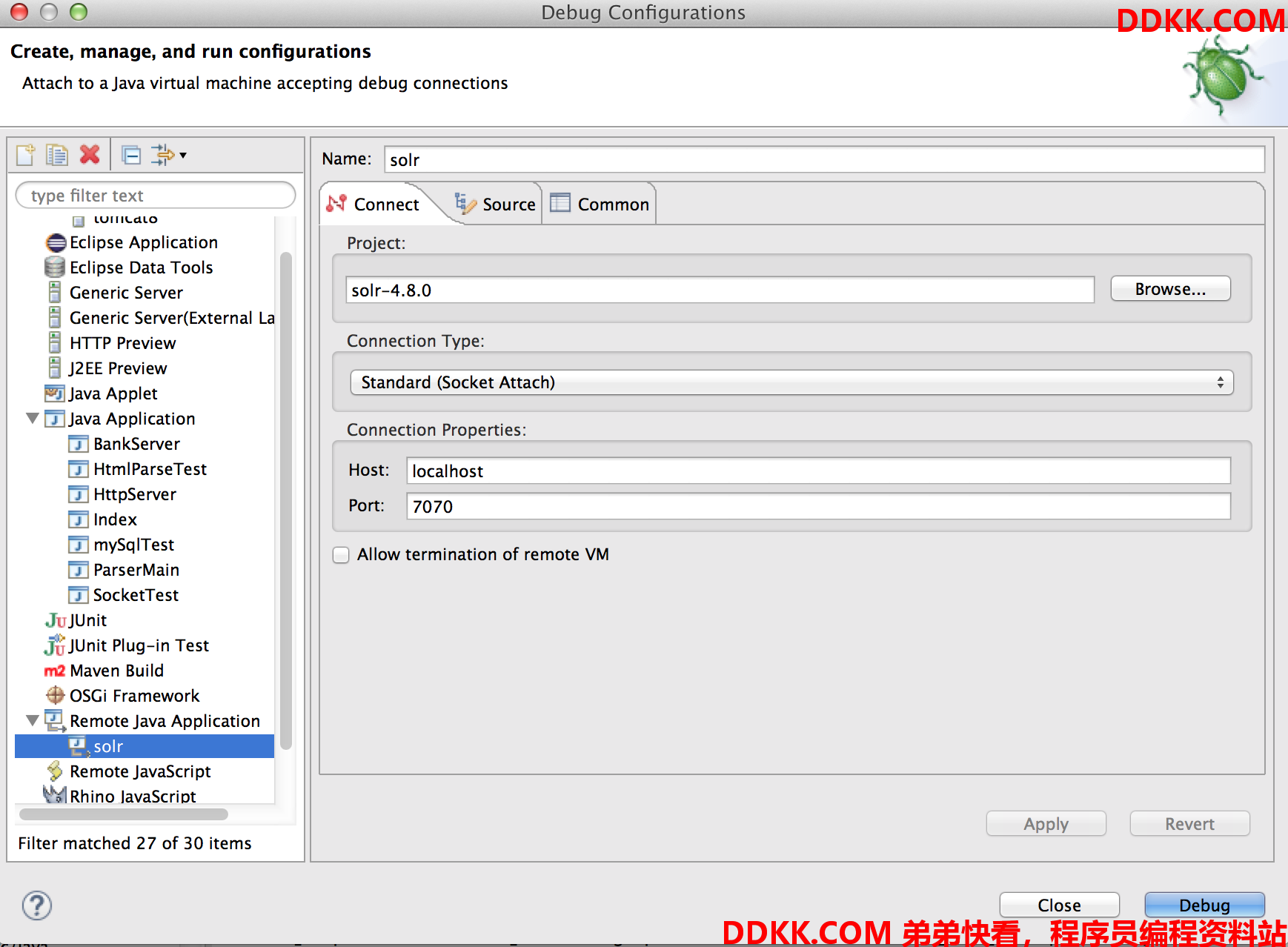1288x947 pixels.
Task: Click the Java Application category icon
Action: [x=55, y=419]
